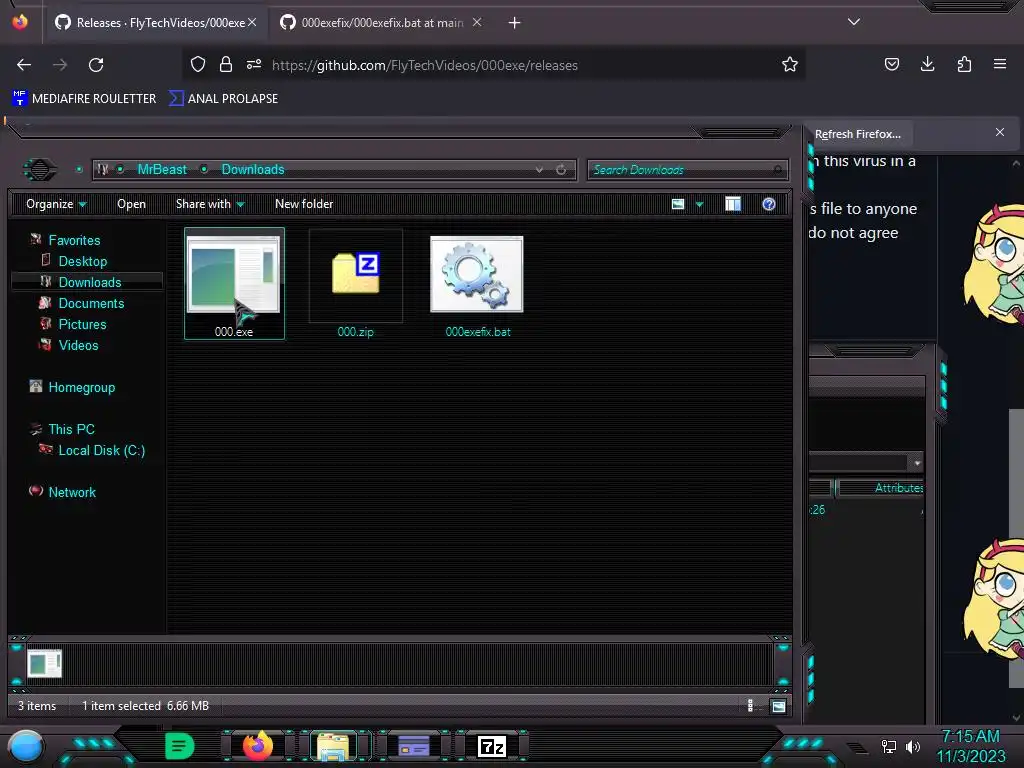
Task: Click Refresh Firefox button
Action: [857, 134]
